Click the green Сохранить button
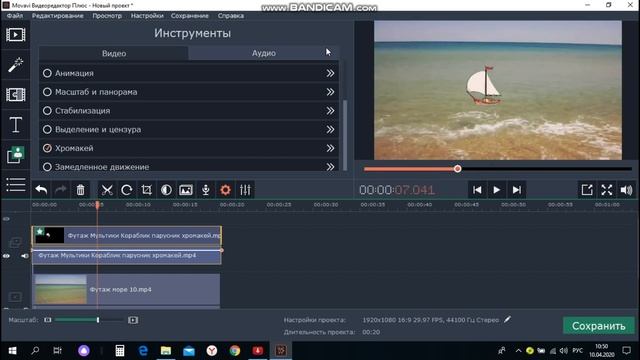640x360 pixels. (598, 326)
